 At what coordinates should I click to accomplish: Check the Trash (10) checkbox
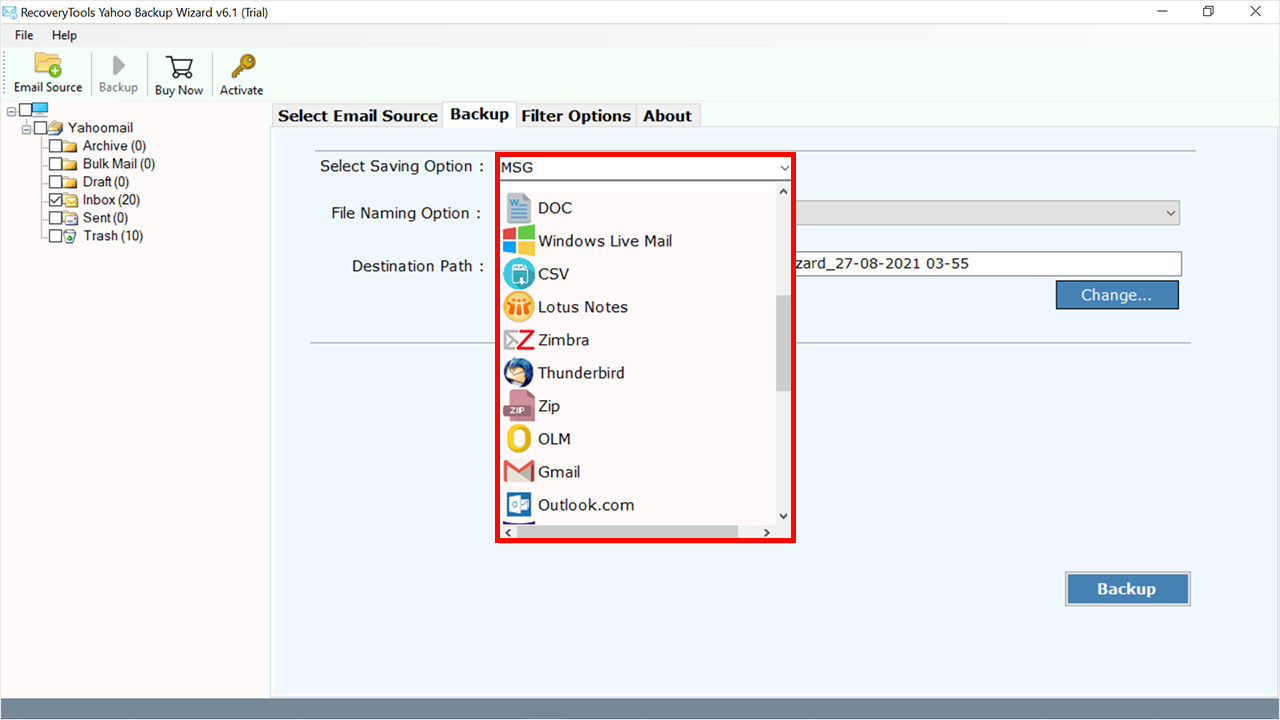pyautogui.click(x=56, y=236)
